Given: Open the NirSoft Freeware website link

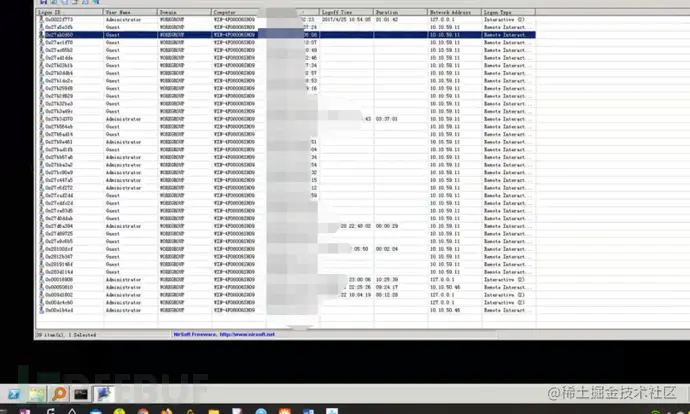Looking at the screenshot, I should 224,334.
